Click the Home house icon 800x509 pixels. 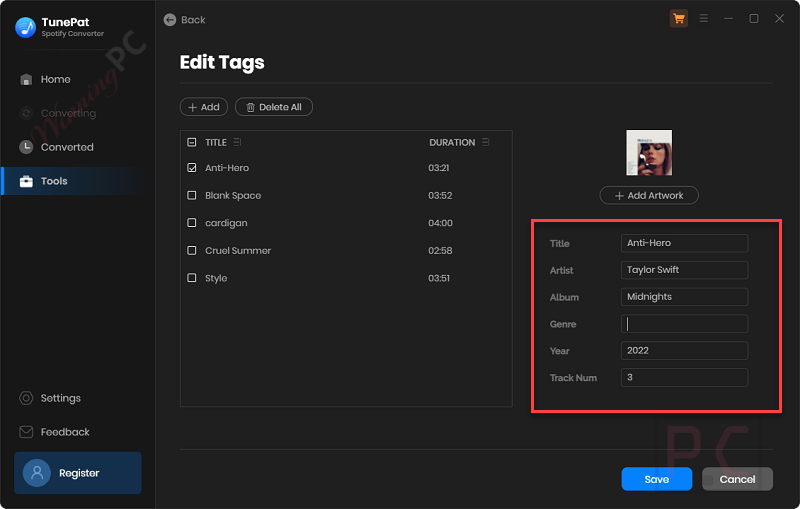[x=26, y=80]
